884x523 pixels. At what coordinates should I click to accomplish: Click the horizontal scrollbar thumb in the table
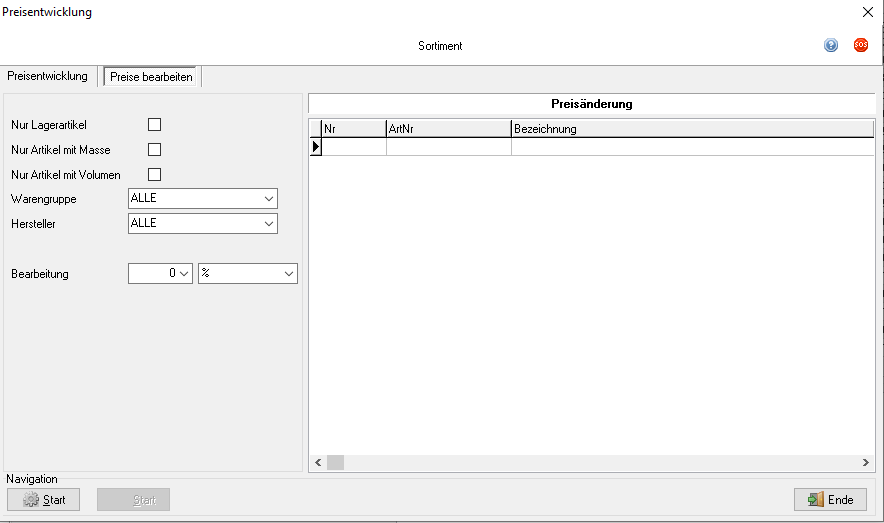click(335, 463)
